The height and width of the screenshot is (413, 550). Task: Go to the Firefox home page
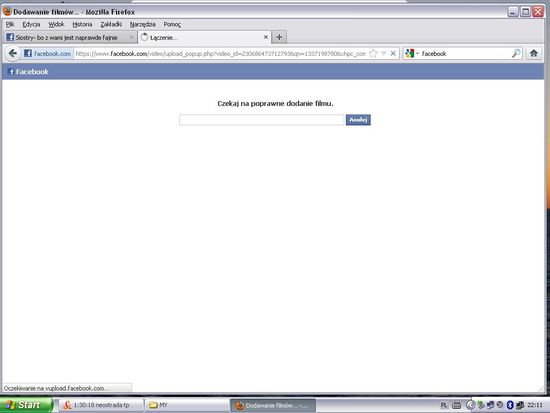[x=534, y=53]
